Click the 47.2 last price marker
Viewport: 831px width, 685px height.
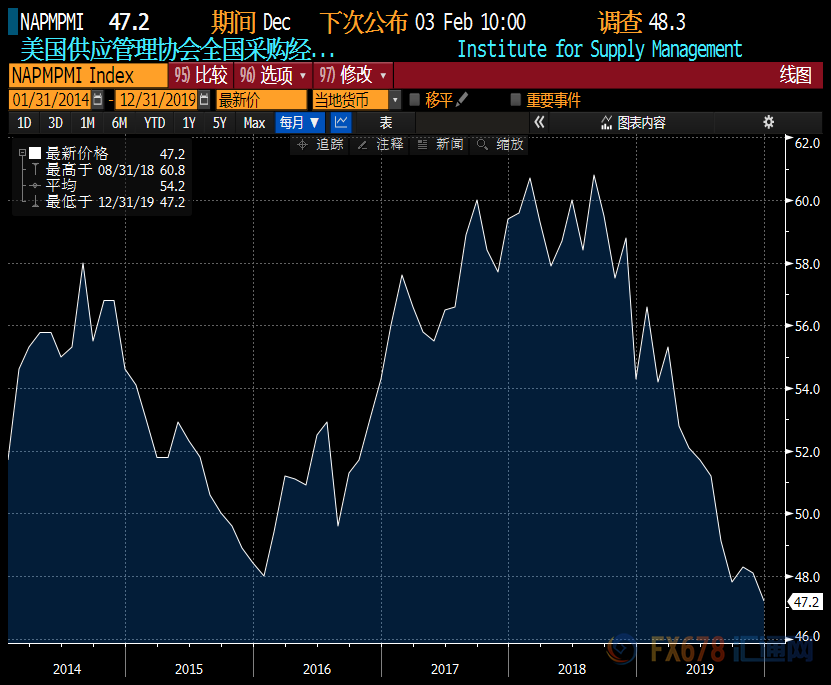[x=806, y=602]
